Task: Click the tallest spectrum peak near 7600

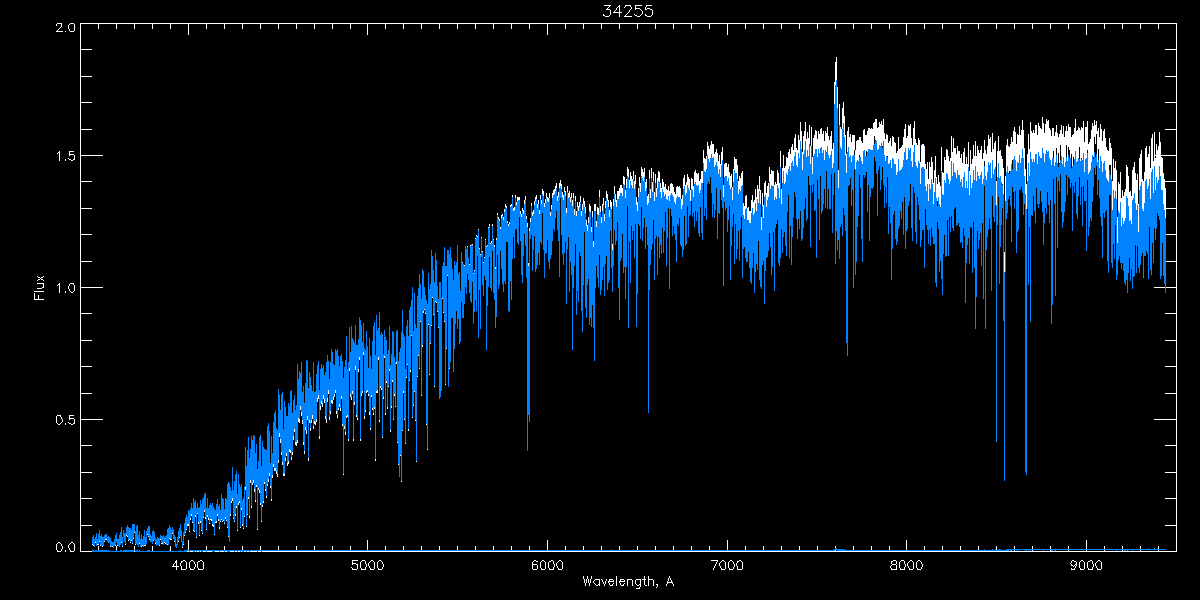Action: (836, 62)
